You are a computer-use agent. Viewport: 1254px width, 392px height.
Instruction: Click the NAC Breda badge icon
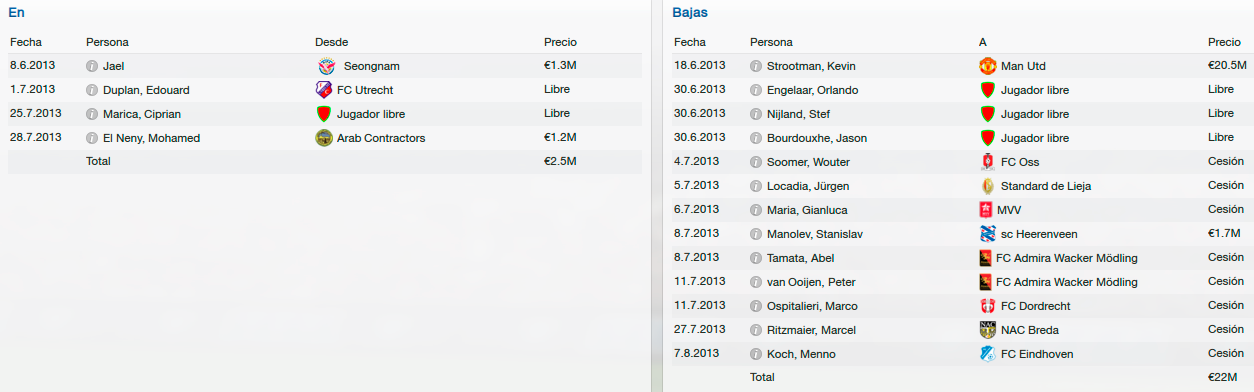coord(988,330)
